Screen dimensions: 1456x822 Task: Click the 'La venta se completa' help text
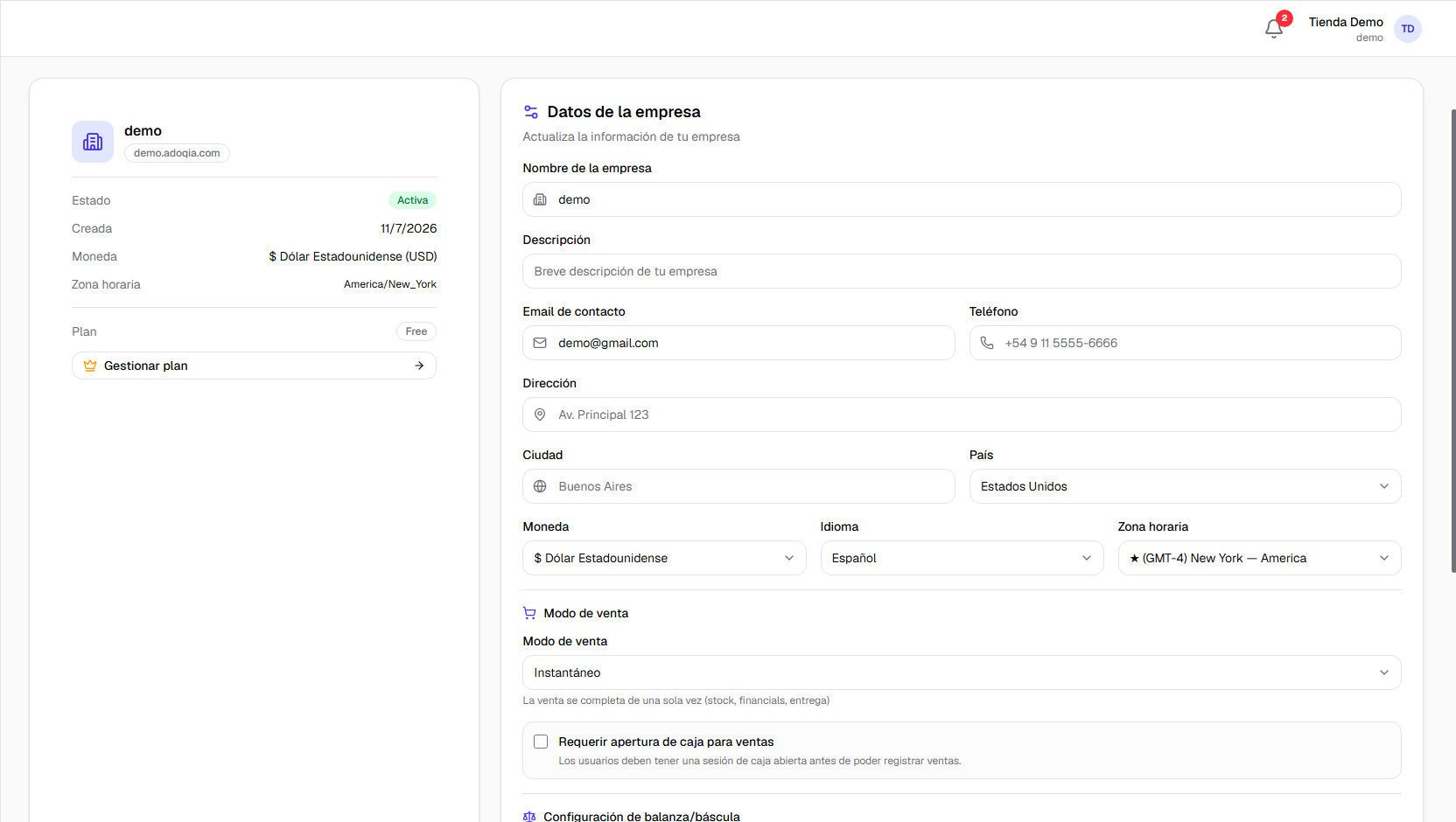tap(676, 700)
